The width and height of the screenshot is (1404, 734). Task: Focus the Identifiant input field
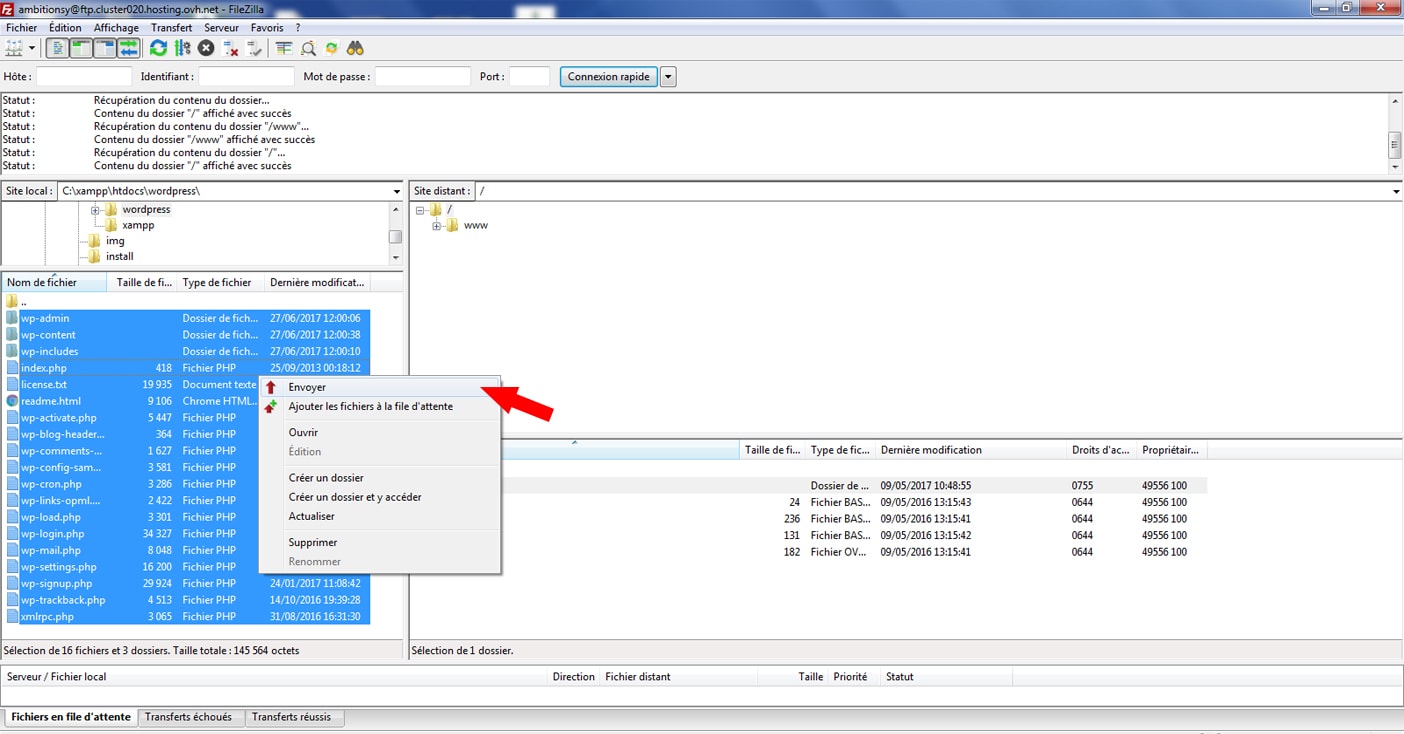246,76
